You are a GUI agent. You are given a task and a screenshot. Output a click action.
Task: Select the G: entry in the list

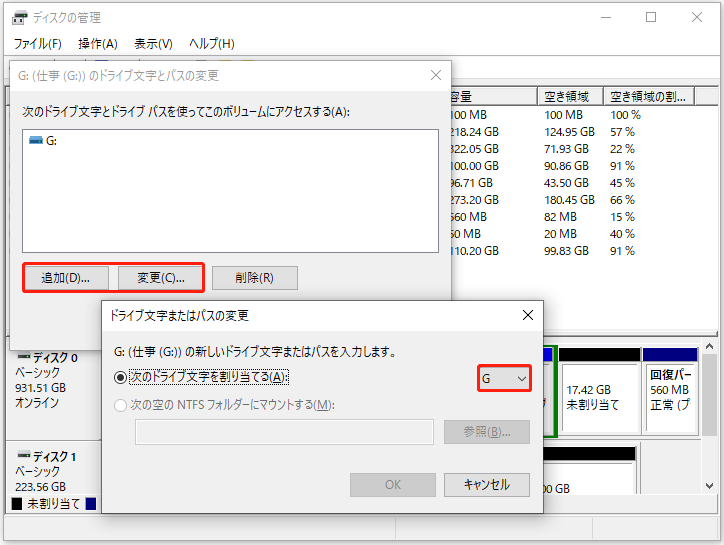coord(43,141)
